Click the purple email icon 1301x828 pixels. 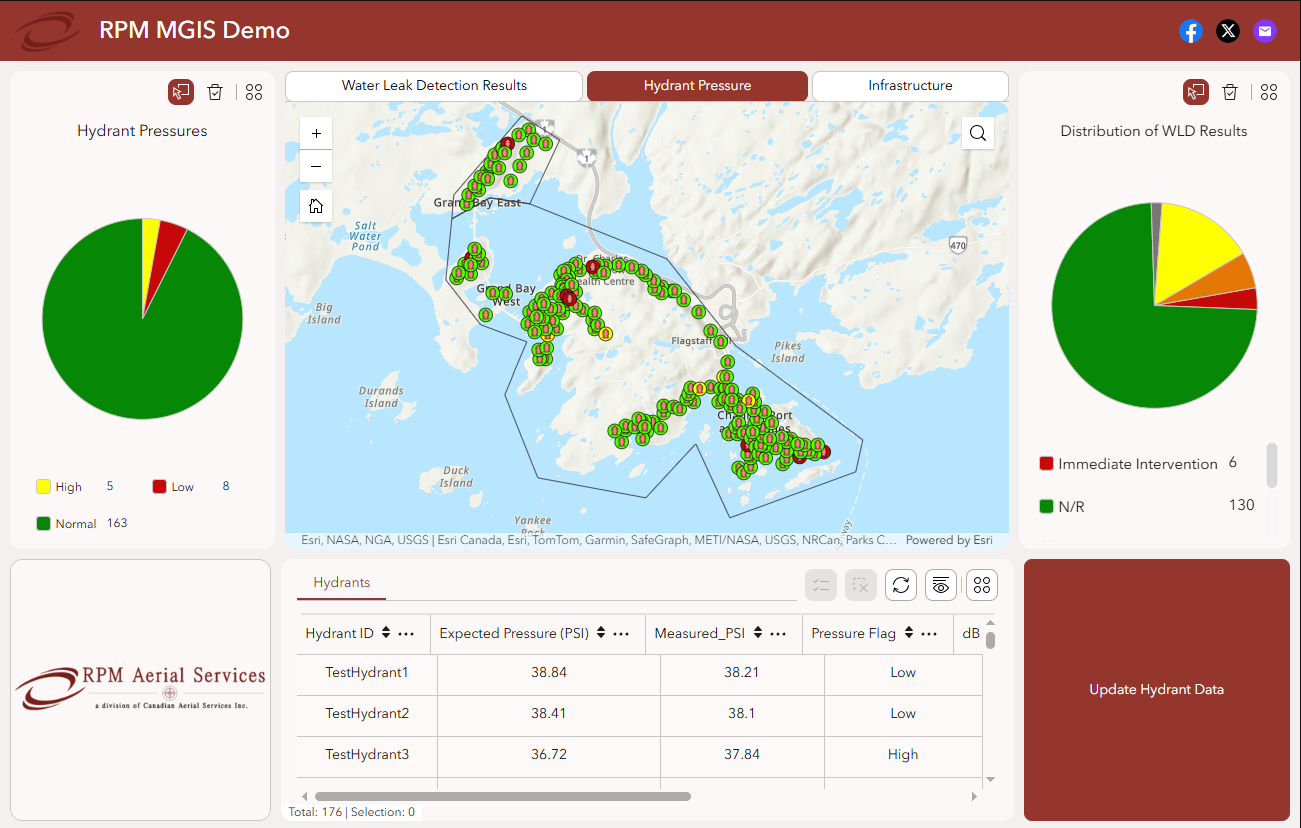(1265, 31)
